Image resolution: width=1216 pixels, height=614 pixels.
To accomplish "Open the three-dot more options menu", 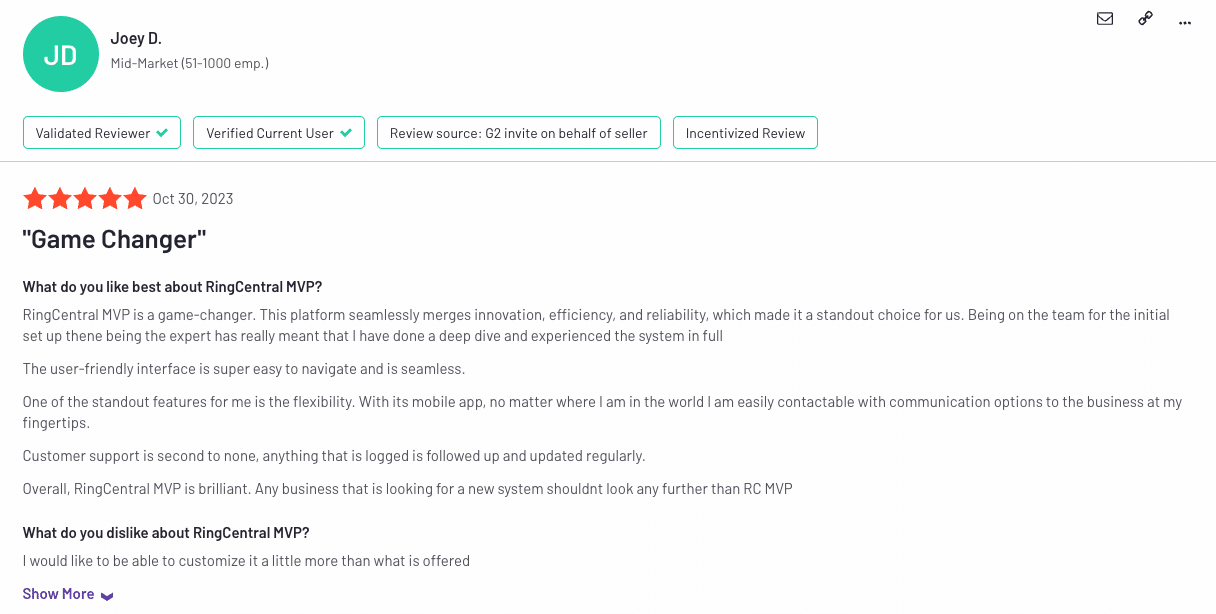I will point(1186,21).
